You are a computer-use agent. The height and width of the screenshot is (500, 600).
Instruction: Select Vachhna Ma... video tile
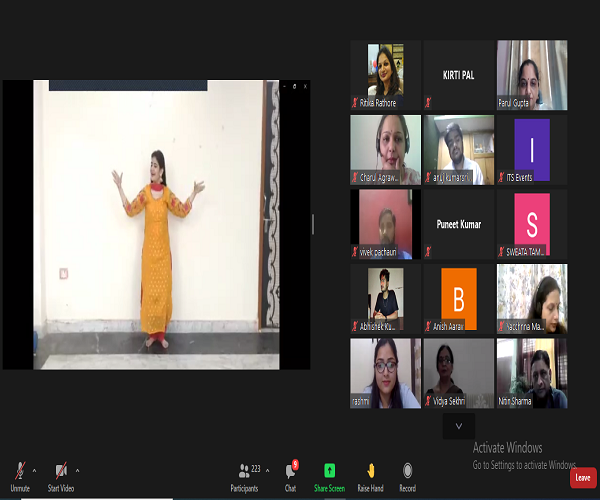[x=532, y=299]
